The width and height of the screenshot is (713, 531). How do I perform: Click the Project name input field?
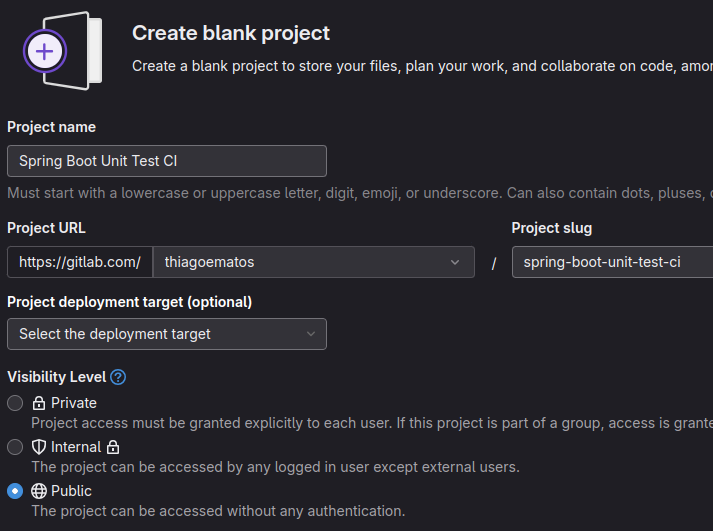(167, 161)
